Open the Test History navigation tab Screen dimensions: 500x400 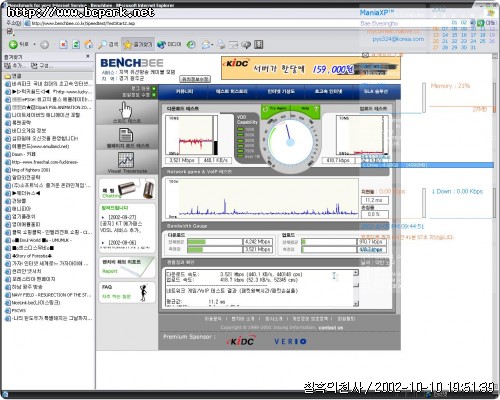click(232, 91)
